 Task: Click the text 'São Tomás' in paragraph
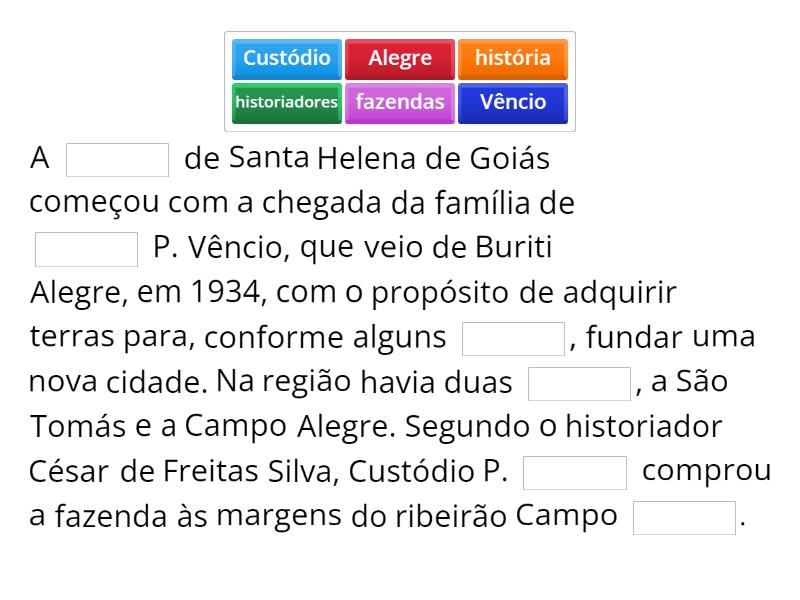click(702, 382)
